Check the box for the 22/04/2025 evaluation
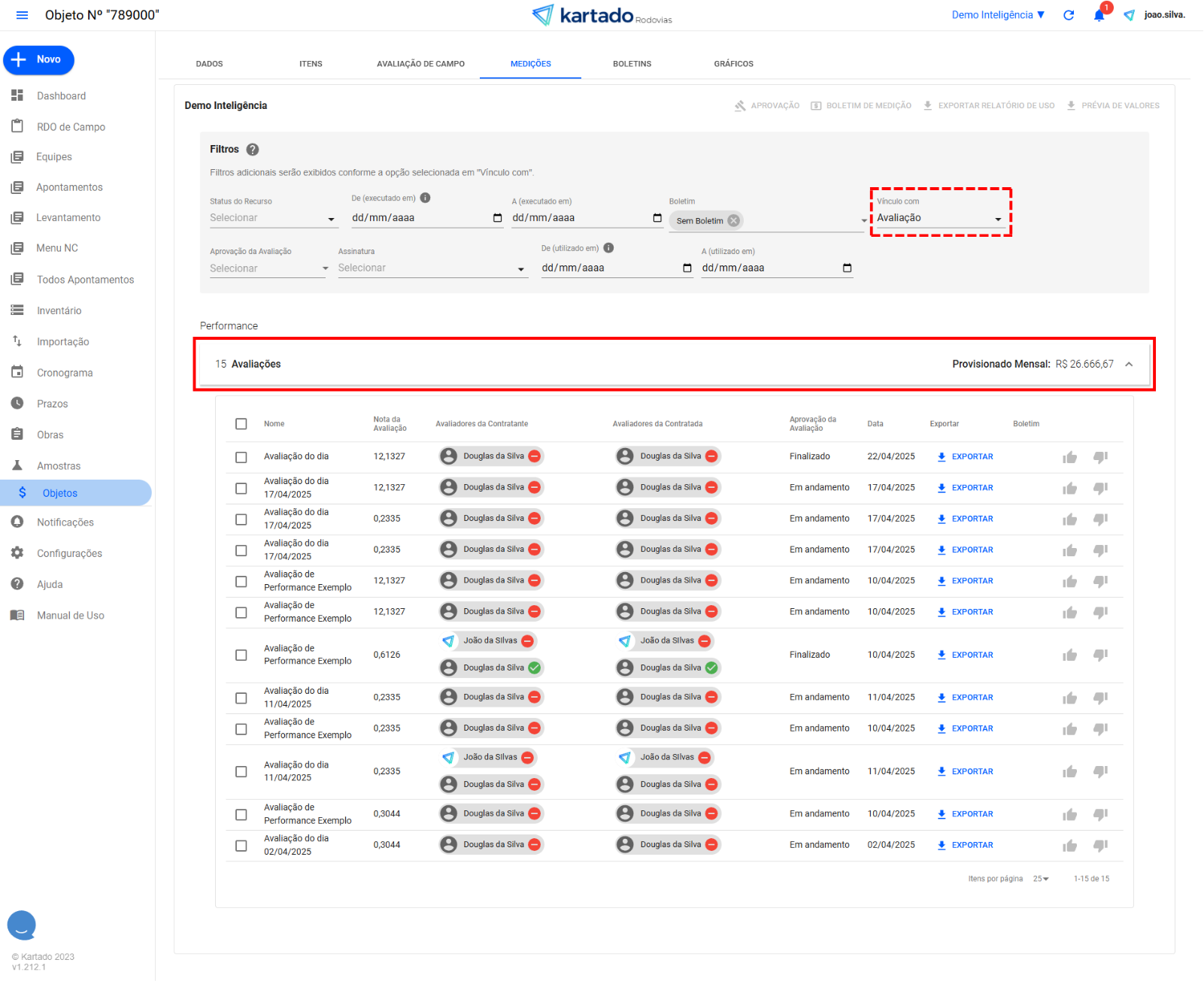The width and height of the screenshot is (1204, 981). click(241, 457)
